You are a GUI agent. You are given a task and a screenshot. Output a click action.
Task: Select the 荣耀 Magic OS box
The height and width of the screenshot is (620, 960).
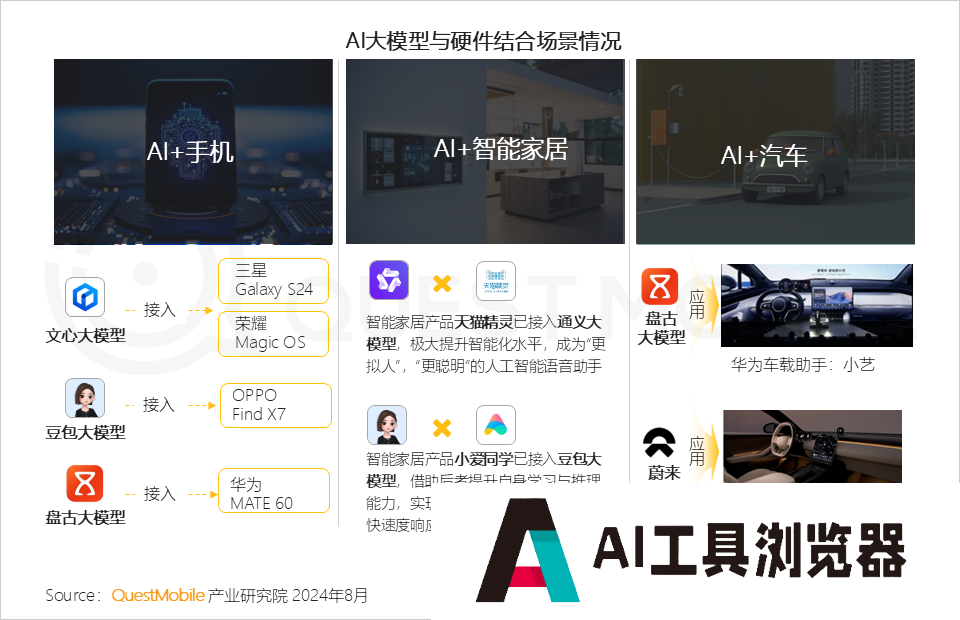[273, 333]
